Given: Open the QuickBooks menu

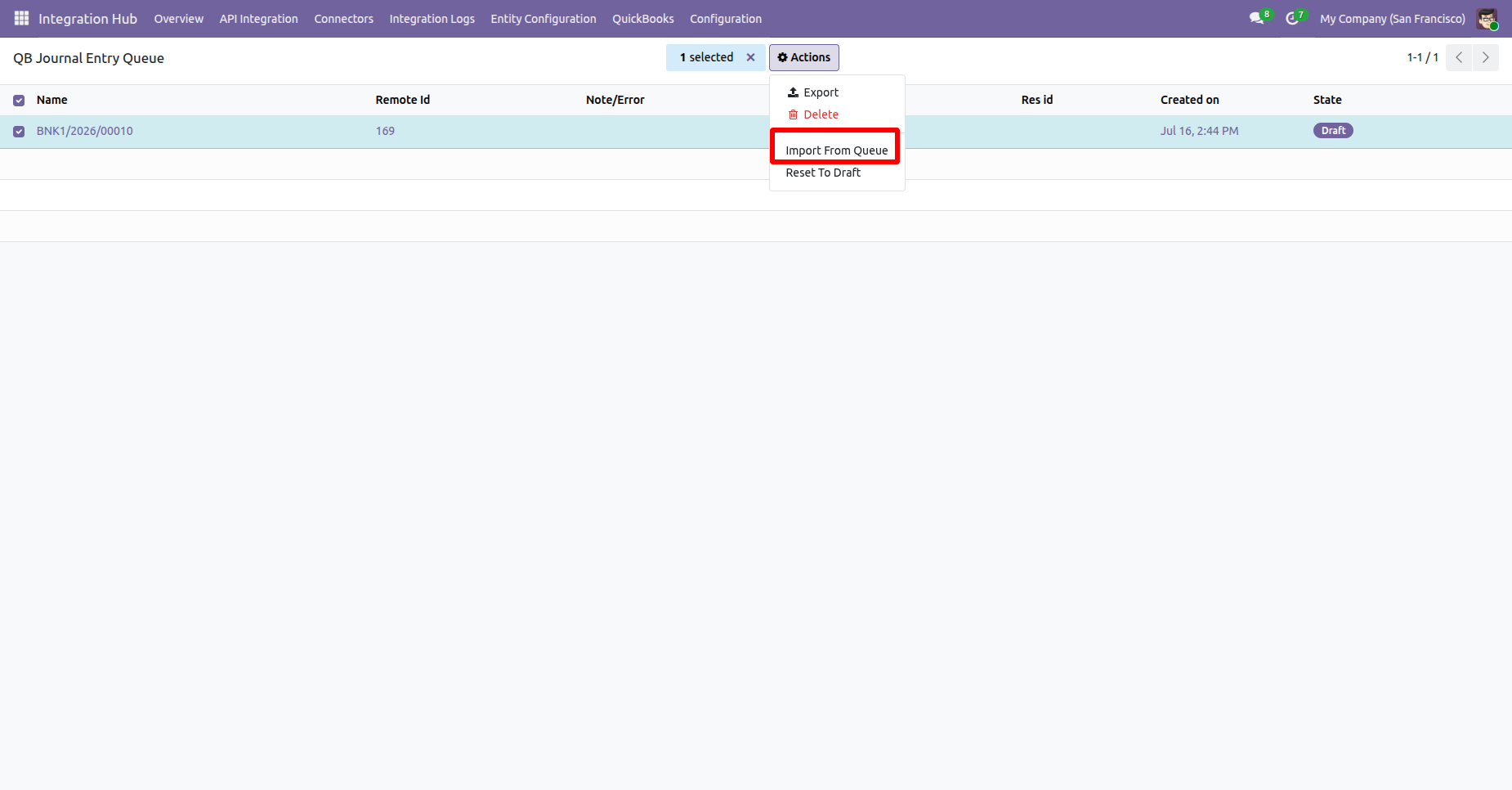Looking at the screenshot, I should coord(643,19).
